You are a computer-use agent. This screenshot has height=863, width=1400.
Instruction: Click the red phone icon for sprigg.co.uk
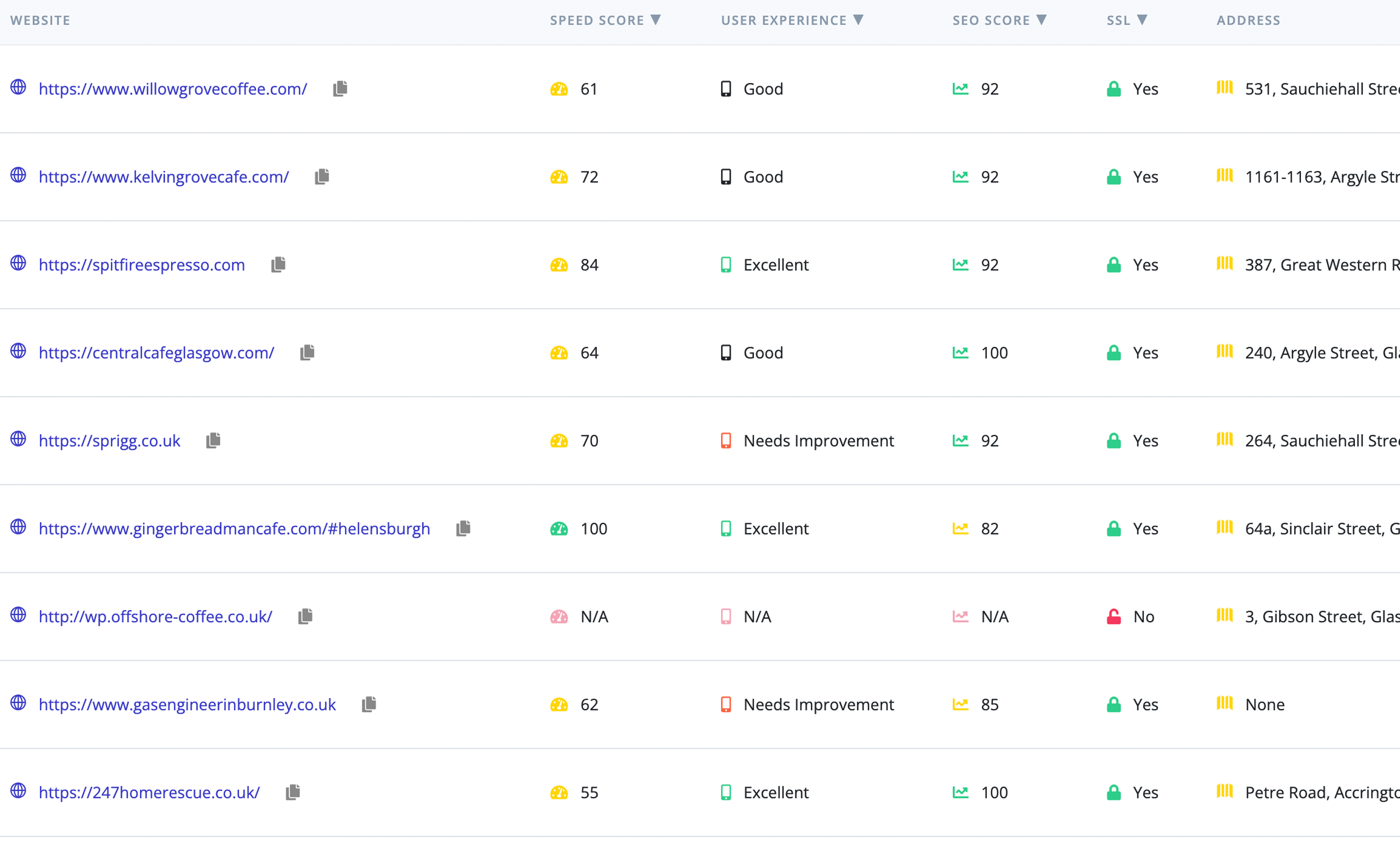726,440
